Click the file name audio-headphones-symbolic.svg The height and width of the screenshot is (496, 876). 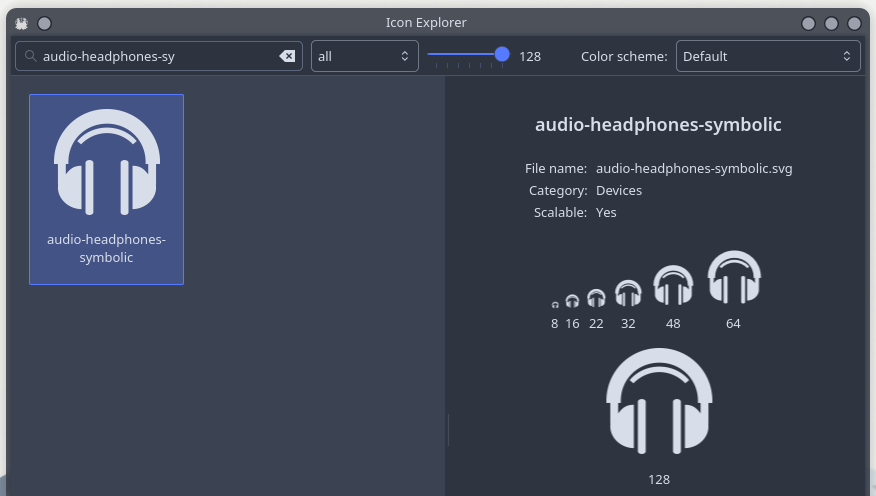click(x=694, y=169)
